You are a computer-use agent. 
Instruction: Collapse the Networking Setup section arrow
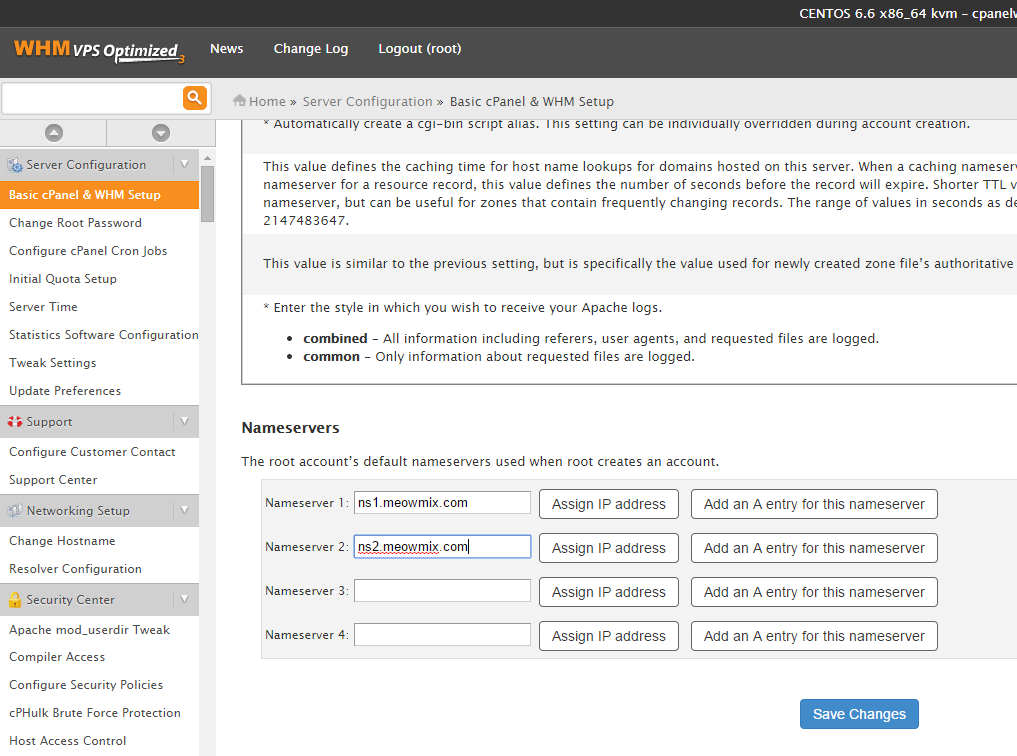coord(185,510)
